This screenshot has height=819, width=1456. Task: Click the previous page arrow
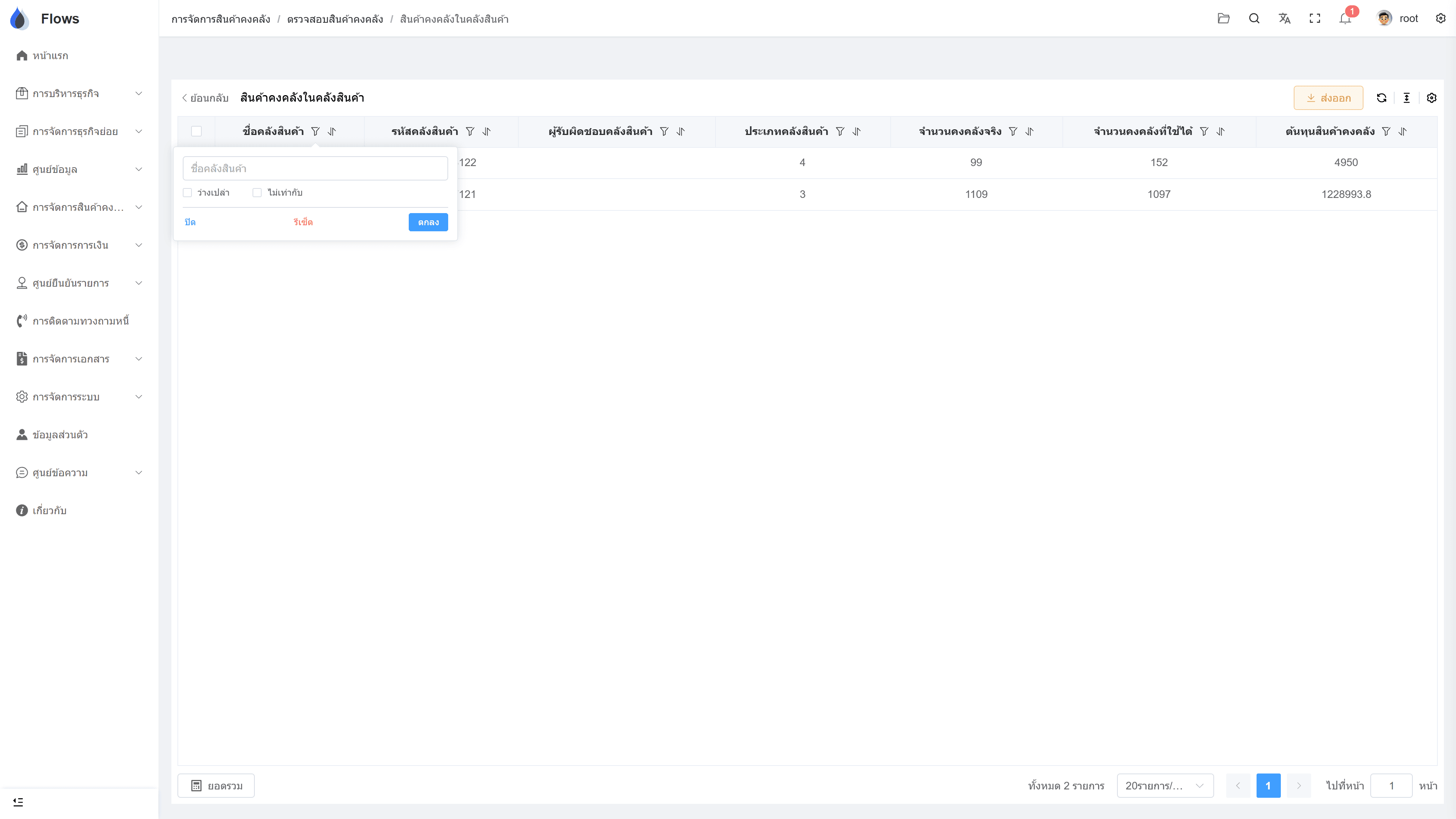tap(1238, 786)
